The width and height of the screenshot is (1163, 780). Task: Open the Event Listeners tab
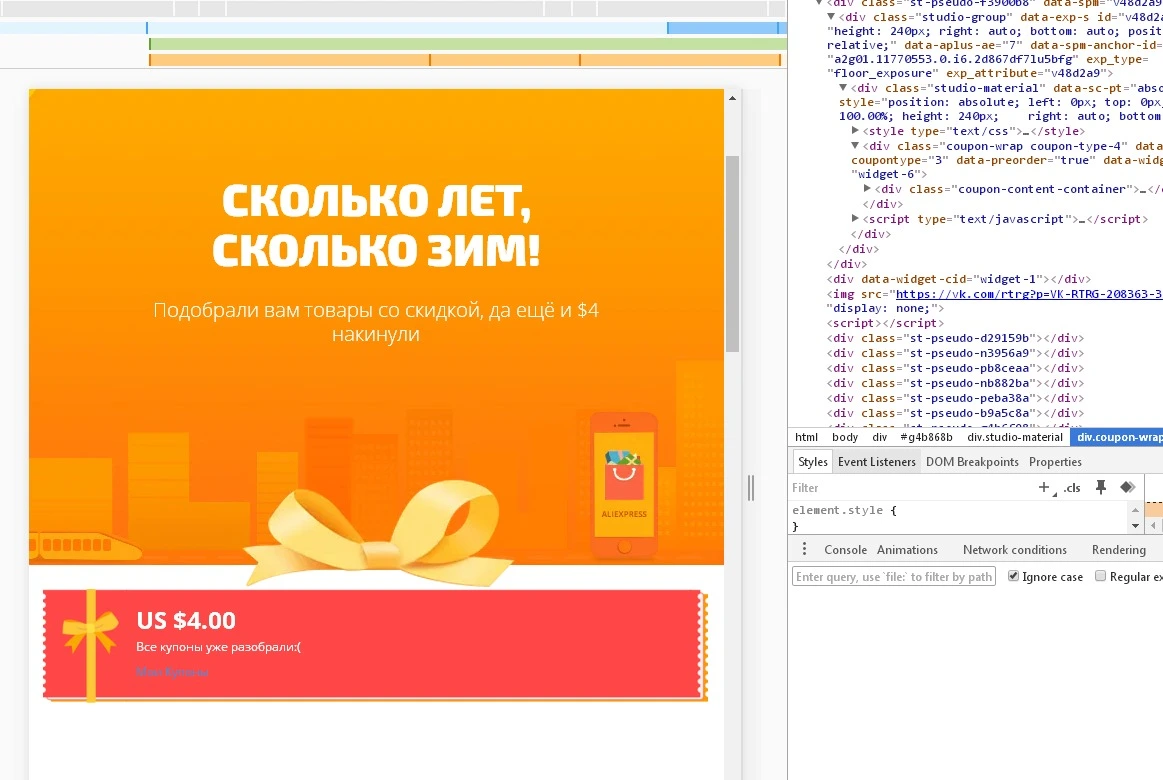pyautogui.click(x=877, y=461)
